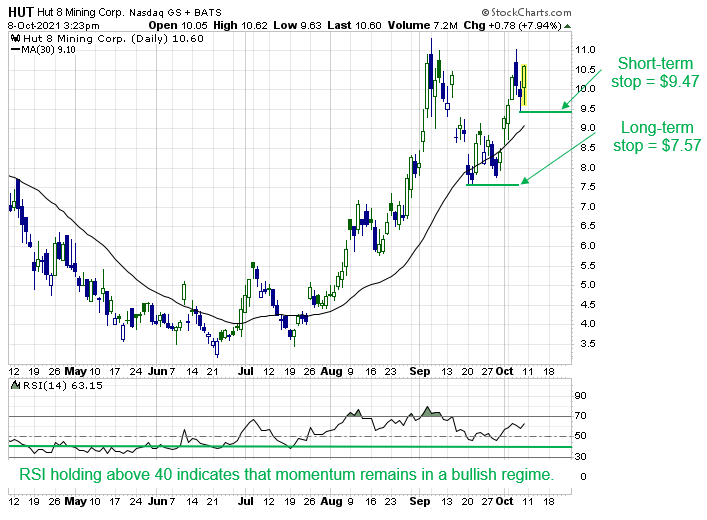The image size is (707, 520).
Task: Click the Volume 7.2M value
Action: 422,25
